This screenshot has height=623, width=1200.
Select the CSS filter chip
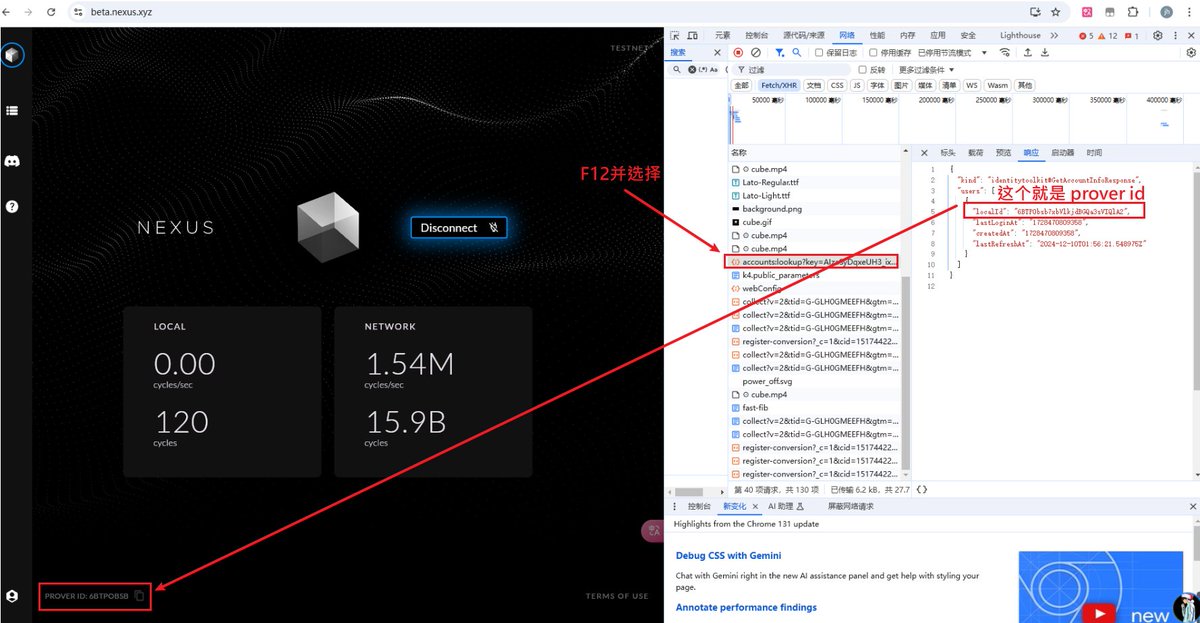[837, 85]
